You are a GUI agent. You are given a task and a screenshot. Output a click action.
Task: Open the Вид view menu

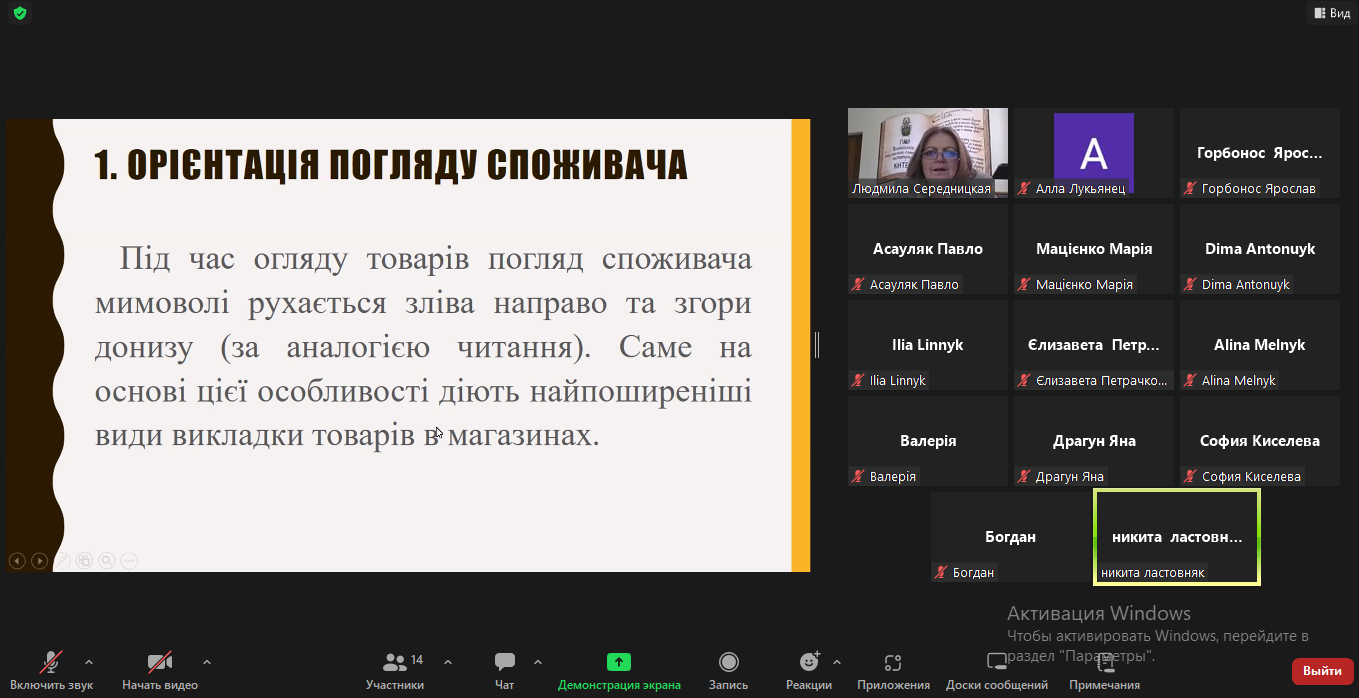1331,13
